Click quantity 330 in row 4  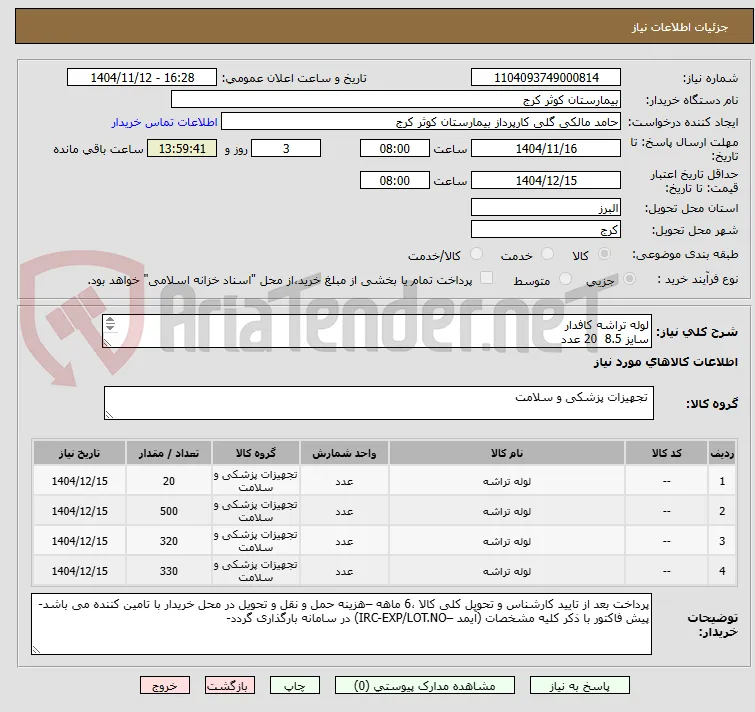click(169, 571)
